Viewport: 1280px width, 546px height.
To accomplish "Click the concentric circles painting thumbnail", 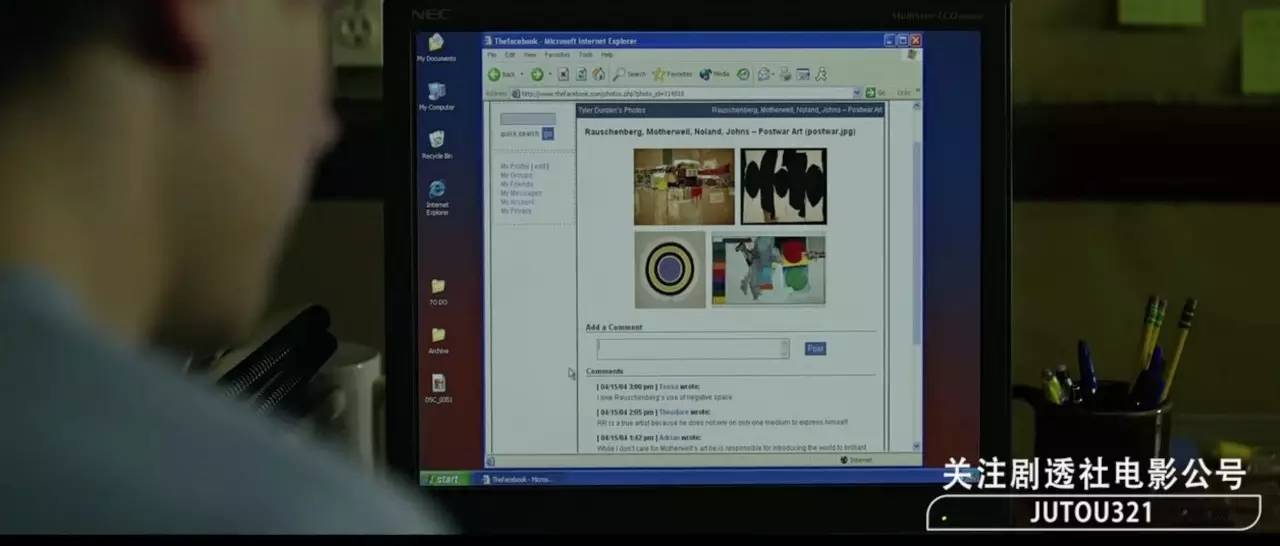I will 670,270.
